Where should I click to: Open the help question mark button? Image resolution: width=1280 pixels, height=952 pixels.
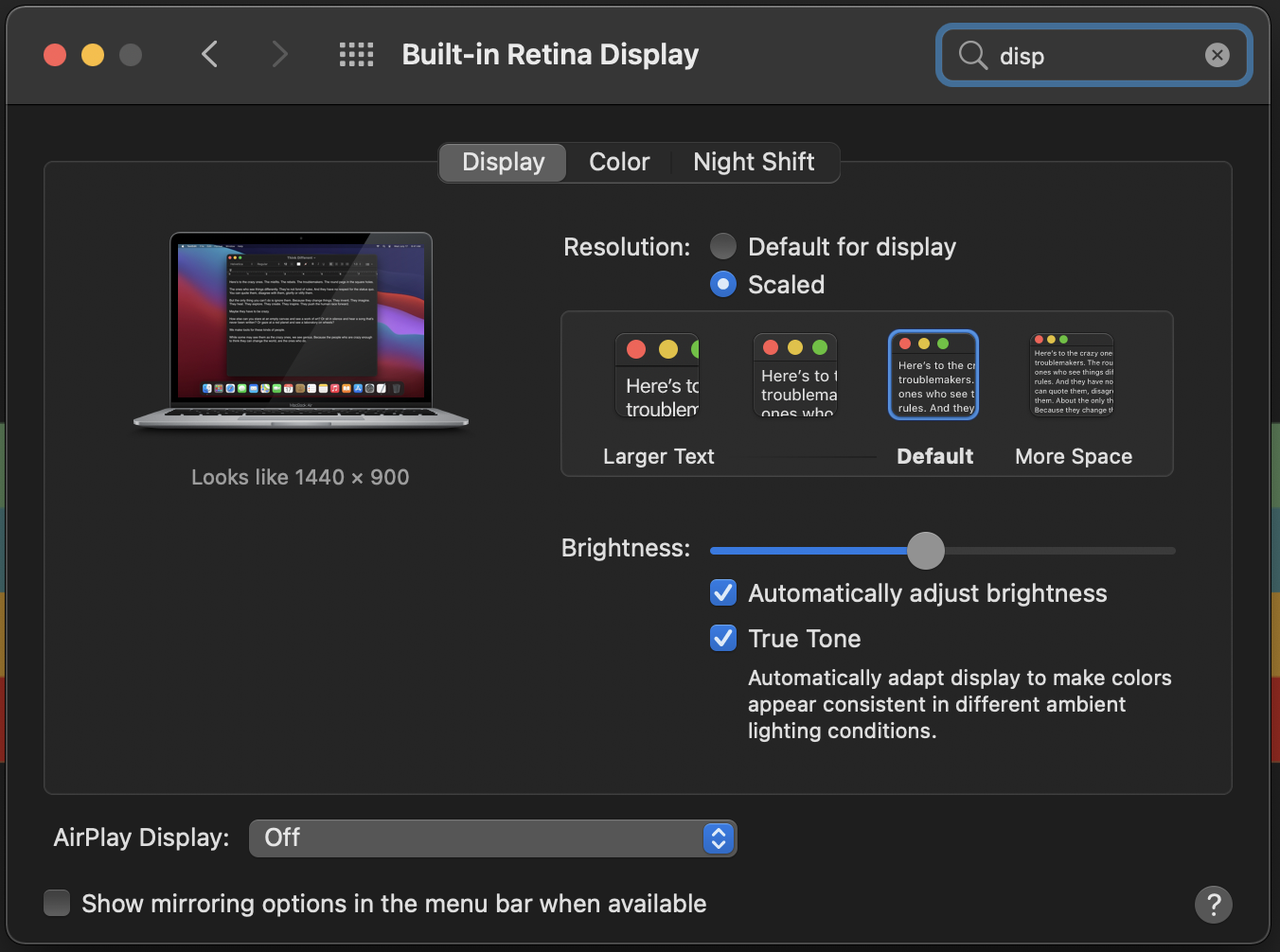[x=1214, y=905]
